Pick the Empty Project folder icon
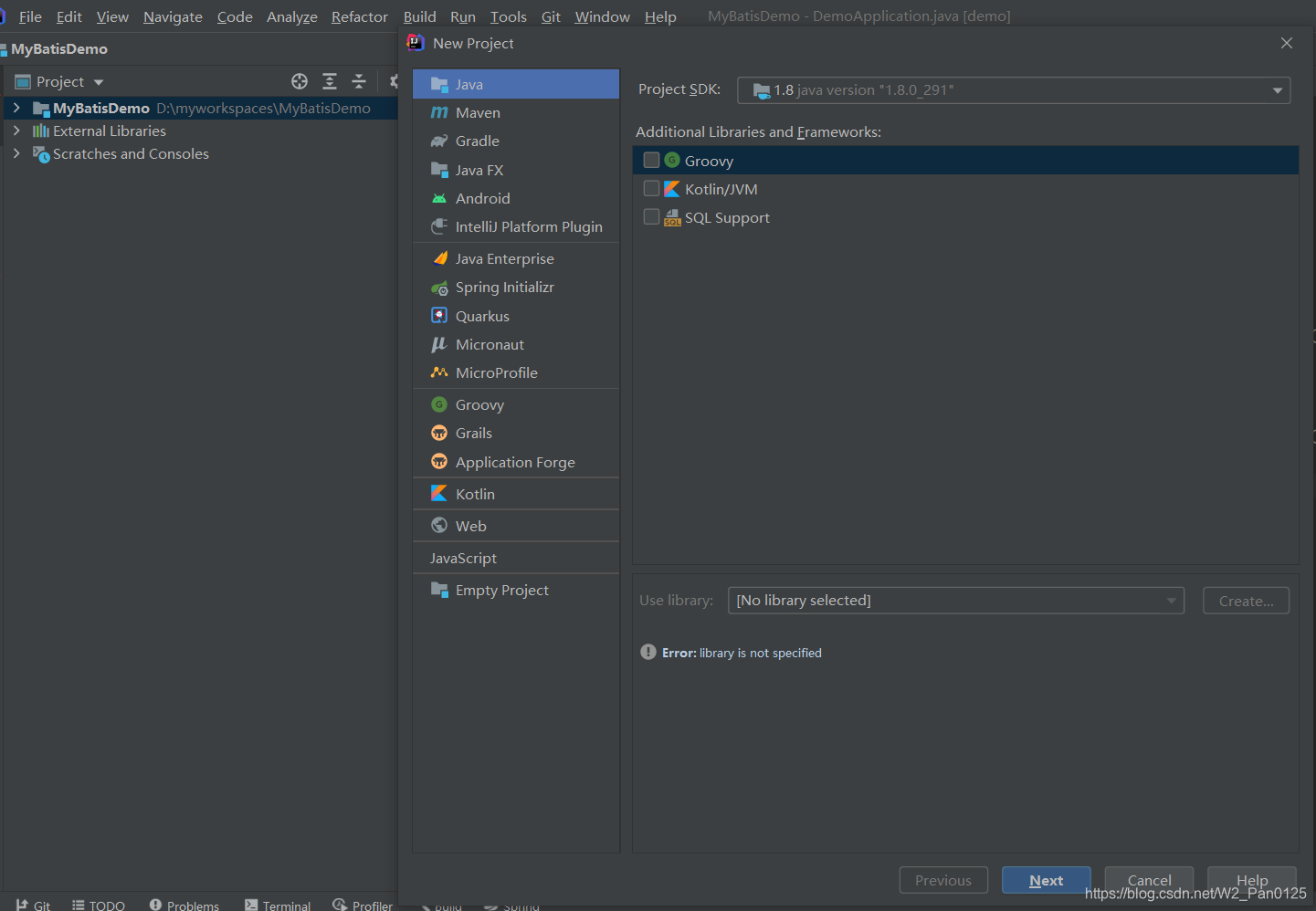The height and width of the screenshot is (911, 1316). (439, 590)
